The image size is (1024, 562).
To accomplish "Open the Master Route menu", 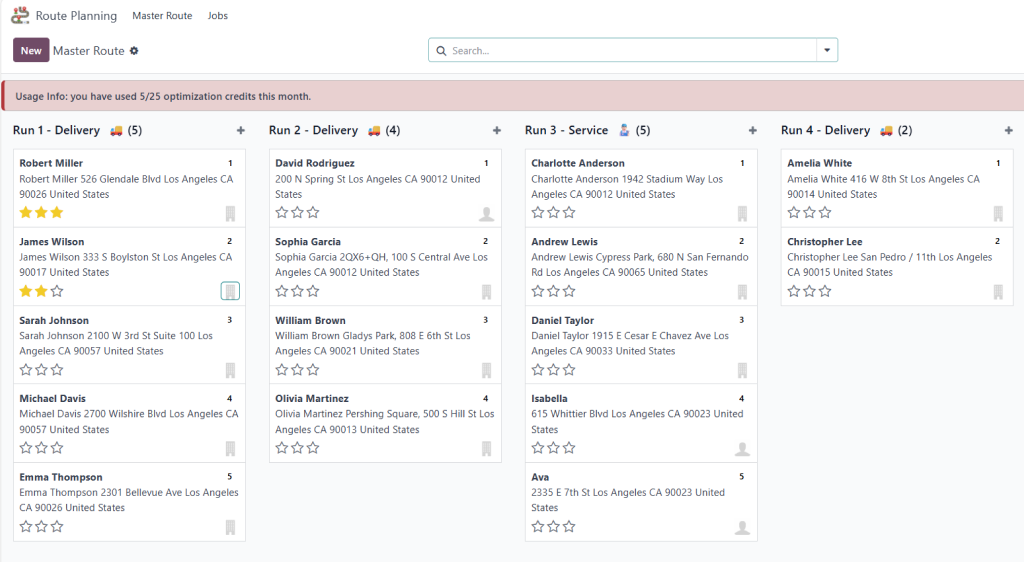I will click(162, 16).
